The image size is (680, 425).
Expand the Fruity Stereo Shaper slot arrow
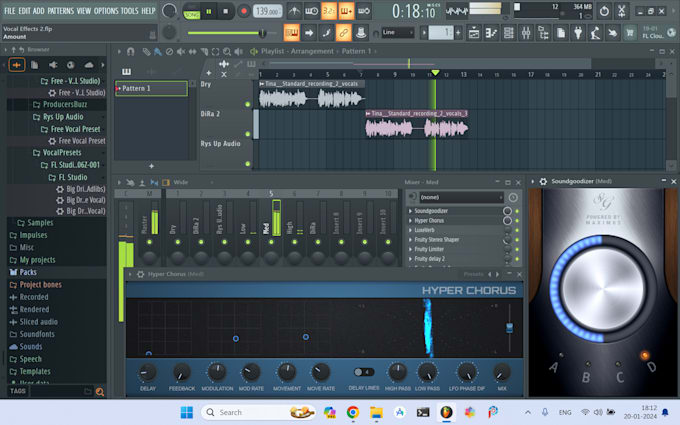point(410,240)
